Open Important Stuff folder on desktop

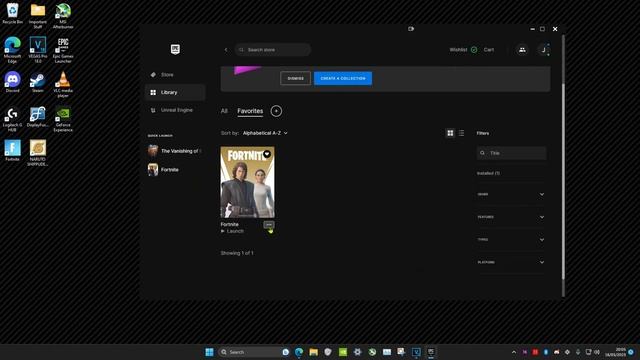point(38,16)
